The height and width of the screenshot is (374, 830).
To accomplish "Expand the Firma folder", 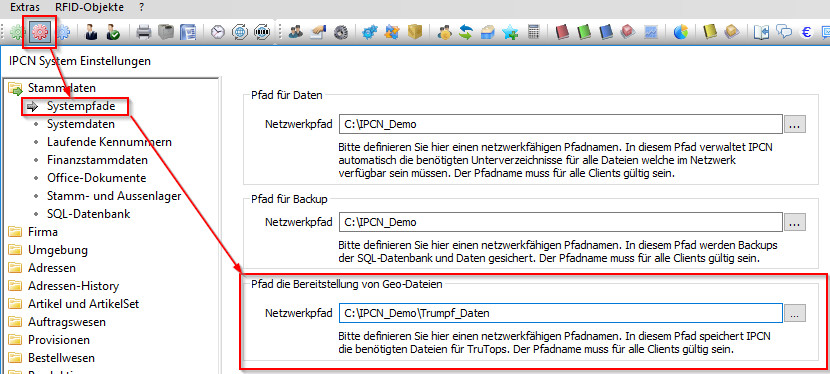I will pos(15,232).
